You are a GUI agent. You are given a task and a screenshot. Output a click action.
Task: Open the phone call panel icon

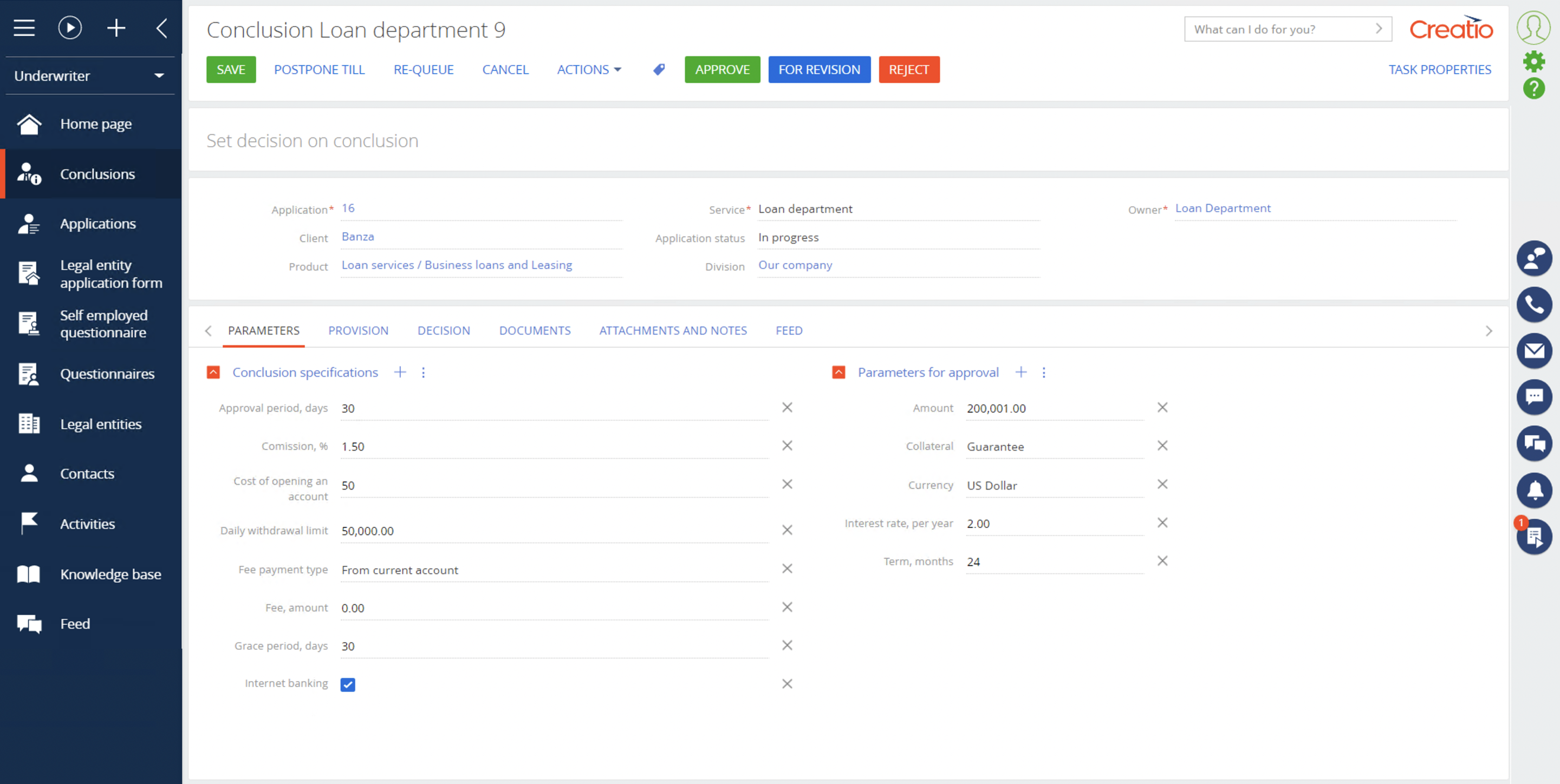1533,304
